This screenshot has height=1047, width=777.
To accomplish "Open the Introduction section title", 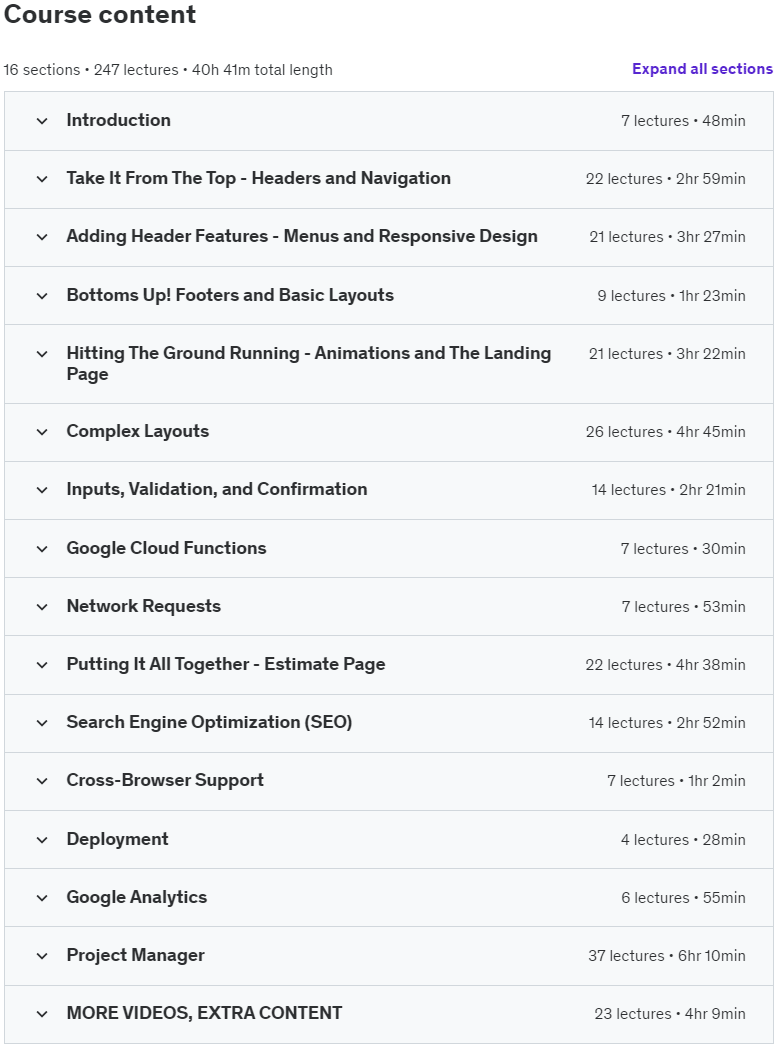I will [x=119, y=120].
